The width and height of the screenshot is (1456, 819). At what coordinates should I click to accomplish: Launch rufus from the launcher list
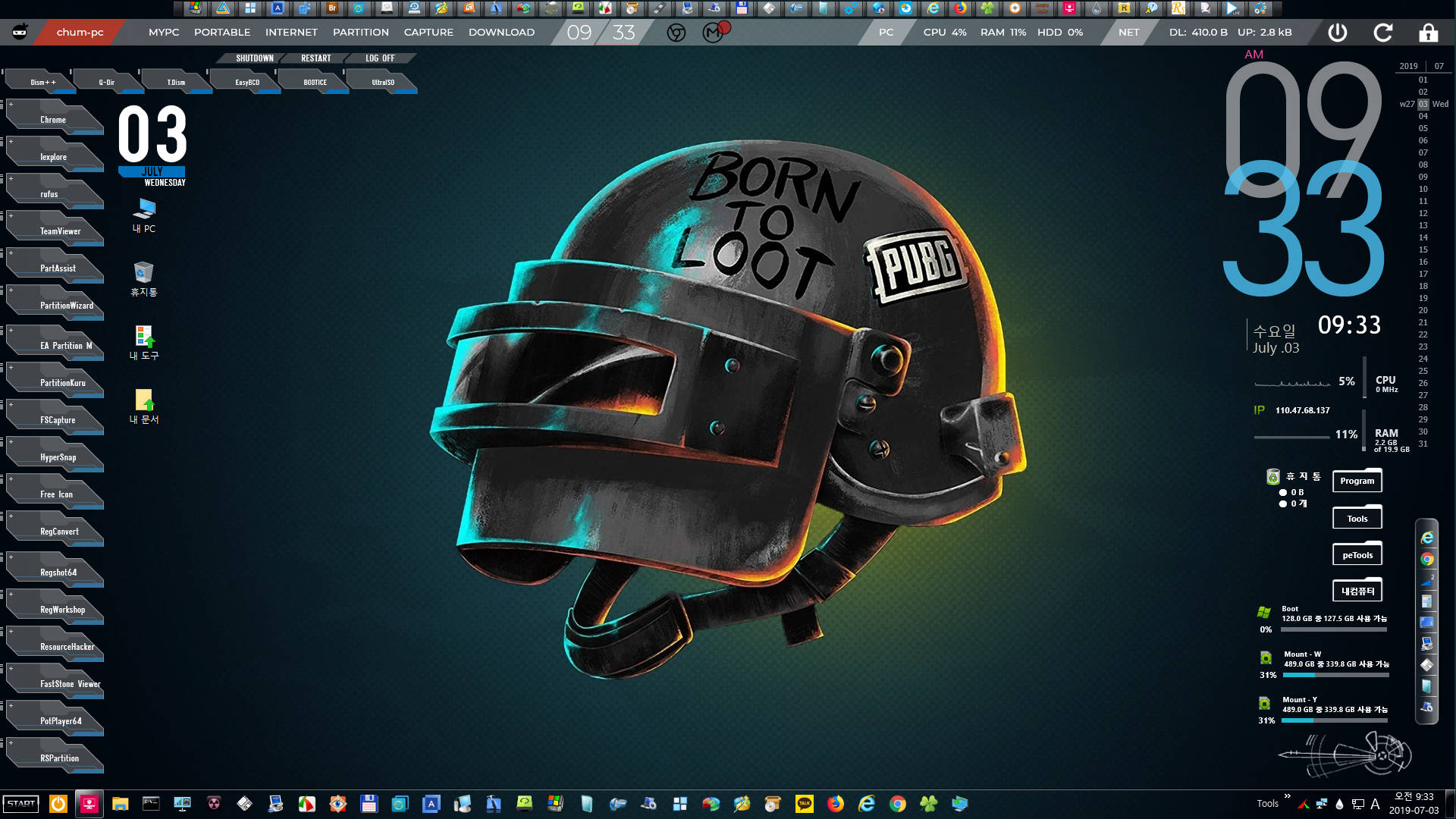click(55, 193)
